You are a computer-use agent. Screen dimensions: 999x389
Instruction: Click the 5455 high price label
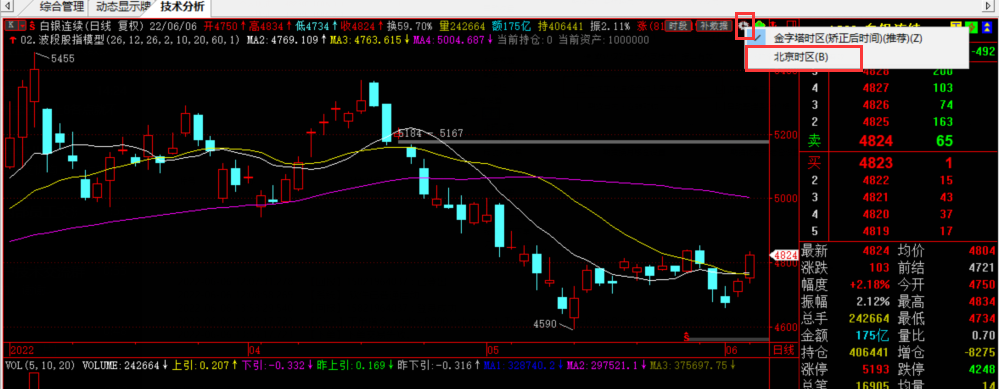(x=62, y=59)
